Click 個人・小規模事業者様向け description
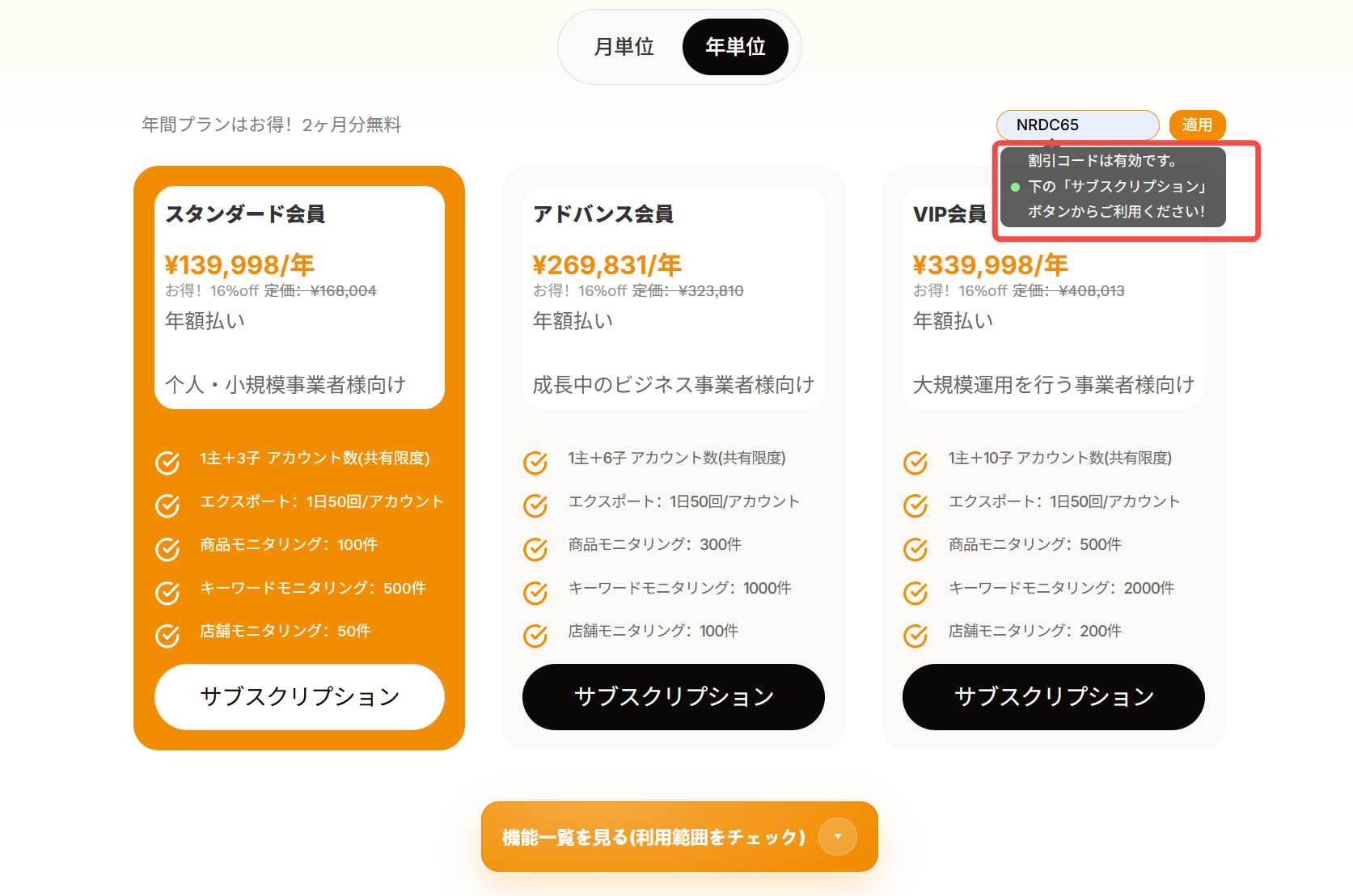Viewport: 1353px width, 896px height. click(x=285, y=385)
